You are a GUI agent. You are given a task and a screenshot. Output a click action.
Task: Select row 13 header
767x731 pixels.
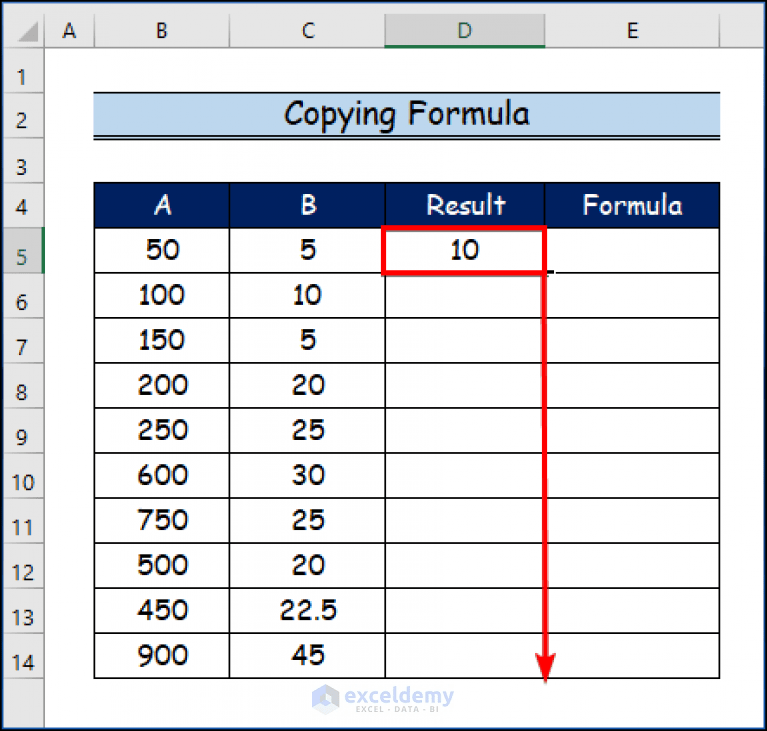[23, 611]
